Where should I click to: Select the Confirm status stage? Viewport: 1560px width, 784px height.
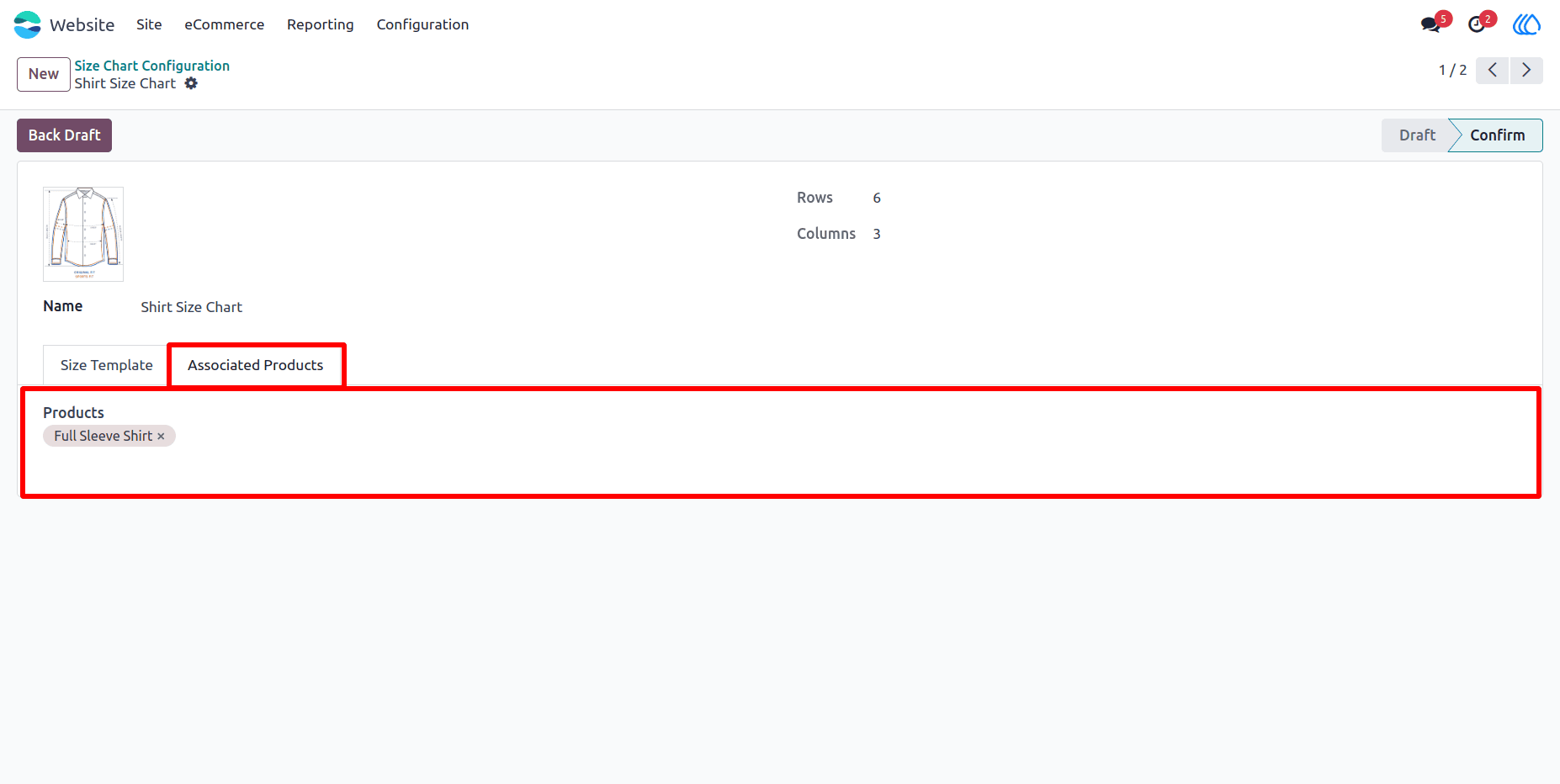point(1497,135)
